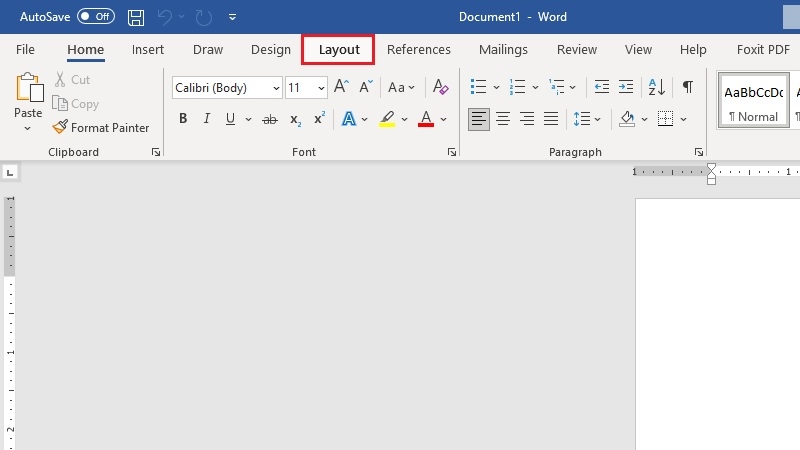Open the File tab

25,49
